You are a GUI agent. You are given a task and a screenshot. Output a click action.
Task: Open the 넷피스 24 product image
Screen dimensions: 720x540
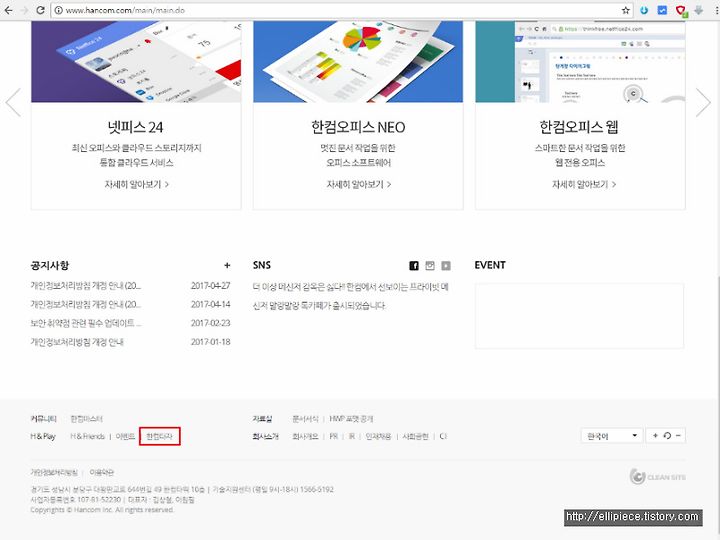[136, 62]
